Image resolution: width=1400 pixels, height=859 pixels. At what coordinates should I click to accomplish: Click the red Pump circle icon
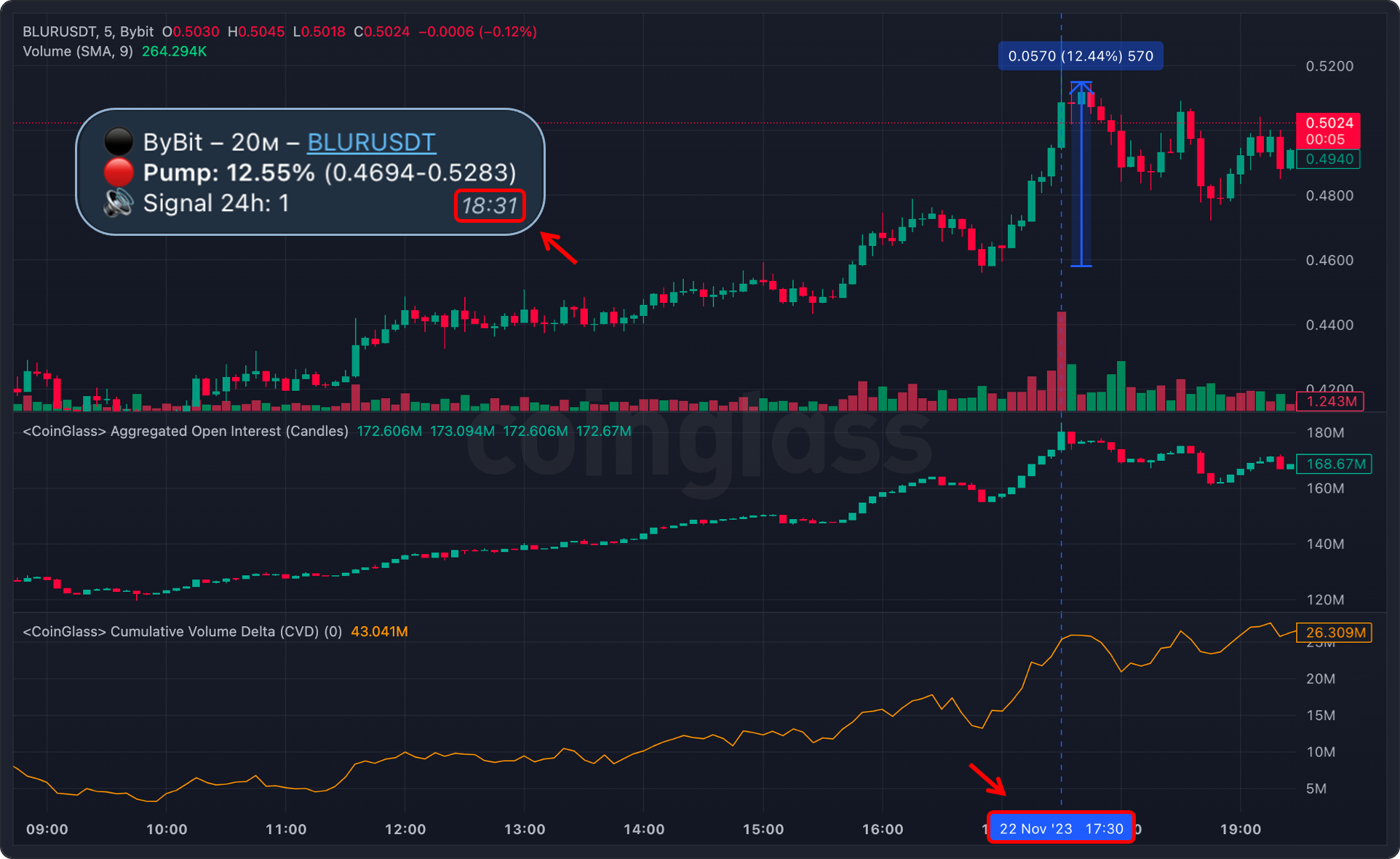click(119, 173)
